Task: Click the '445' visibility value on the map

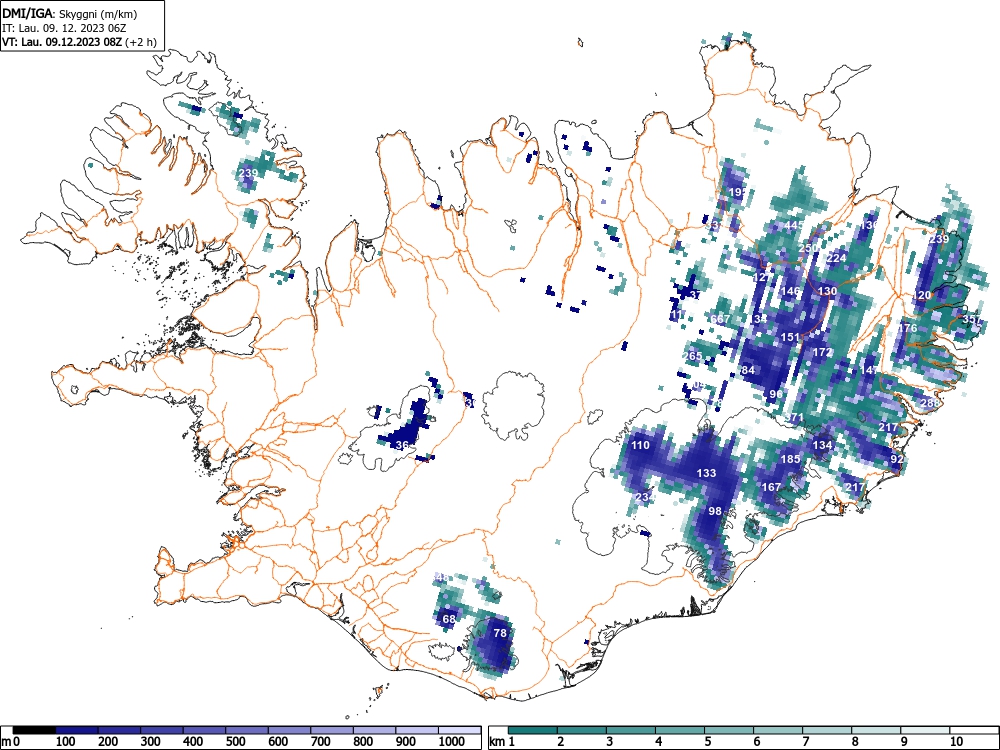Action: coord(794,225)
